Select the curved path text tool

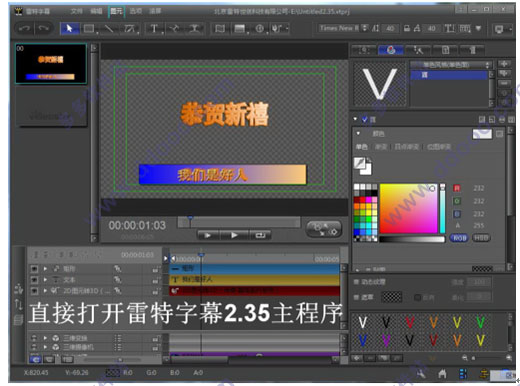[x=175, y=29]
